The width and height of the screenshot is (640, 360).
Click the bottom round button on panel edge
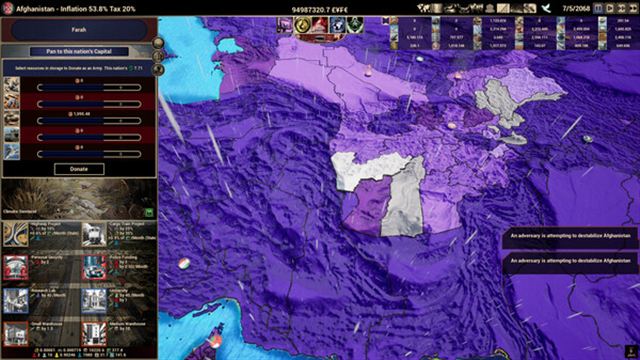point(158,69)
